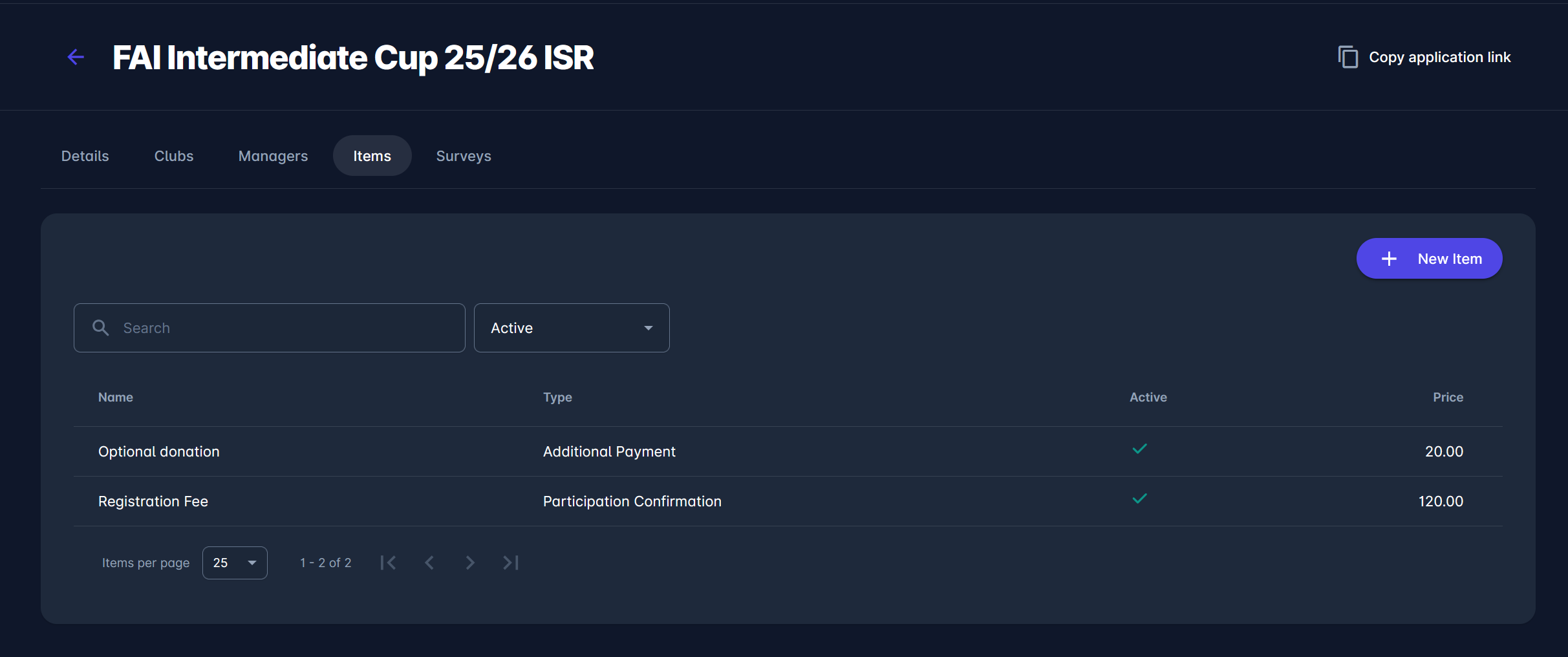Expand the items per page dropdown
1568x657 pixels.
pos(235,563)
